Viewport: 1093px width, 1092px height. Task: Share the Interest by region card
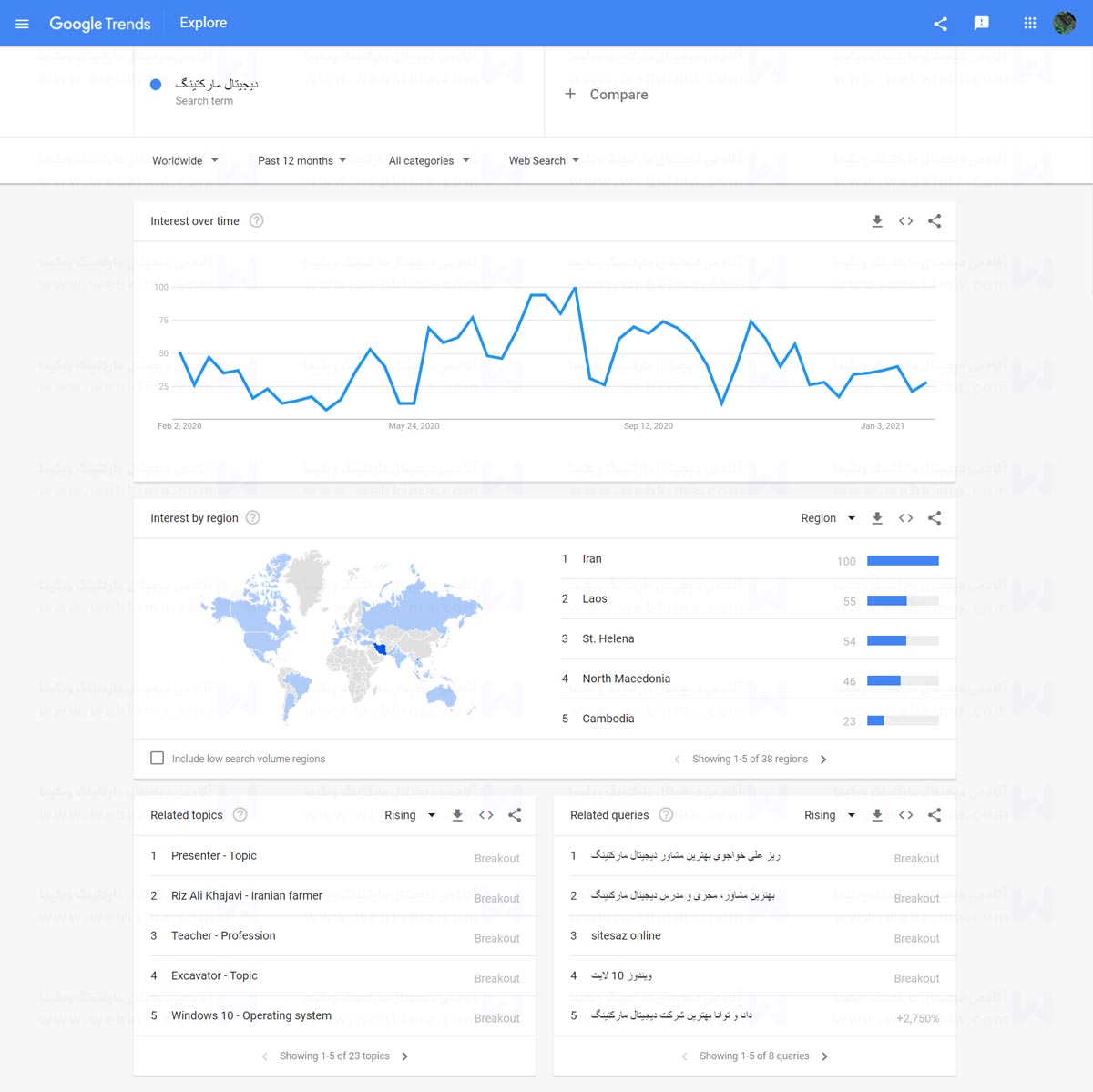pos(935,518)
